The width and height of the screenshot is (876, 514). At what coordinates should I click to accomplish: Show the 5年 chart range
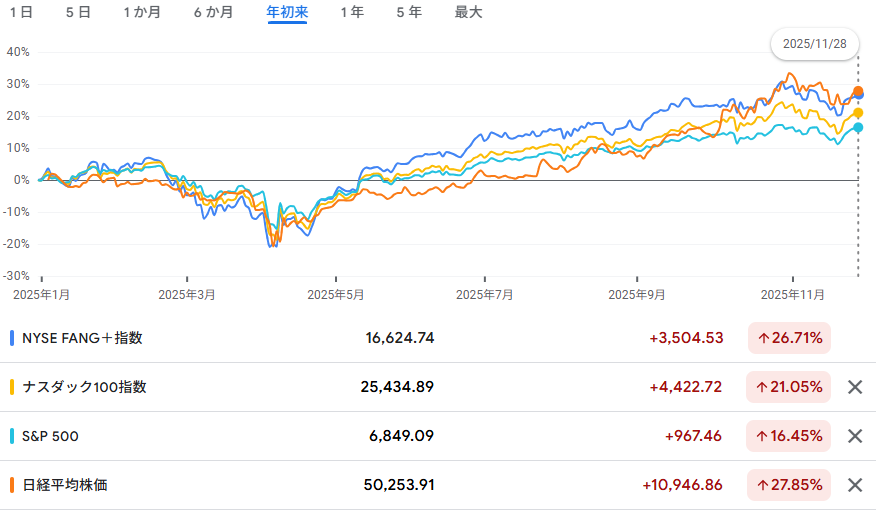(x=408, y=13)
